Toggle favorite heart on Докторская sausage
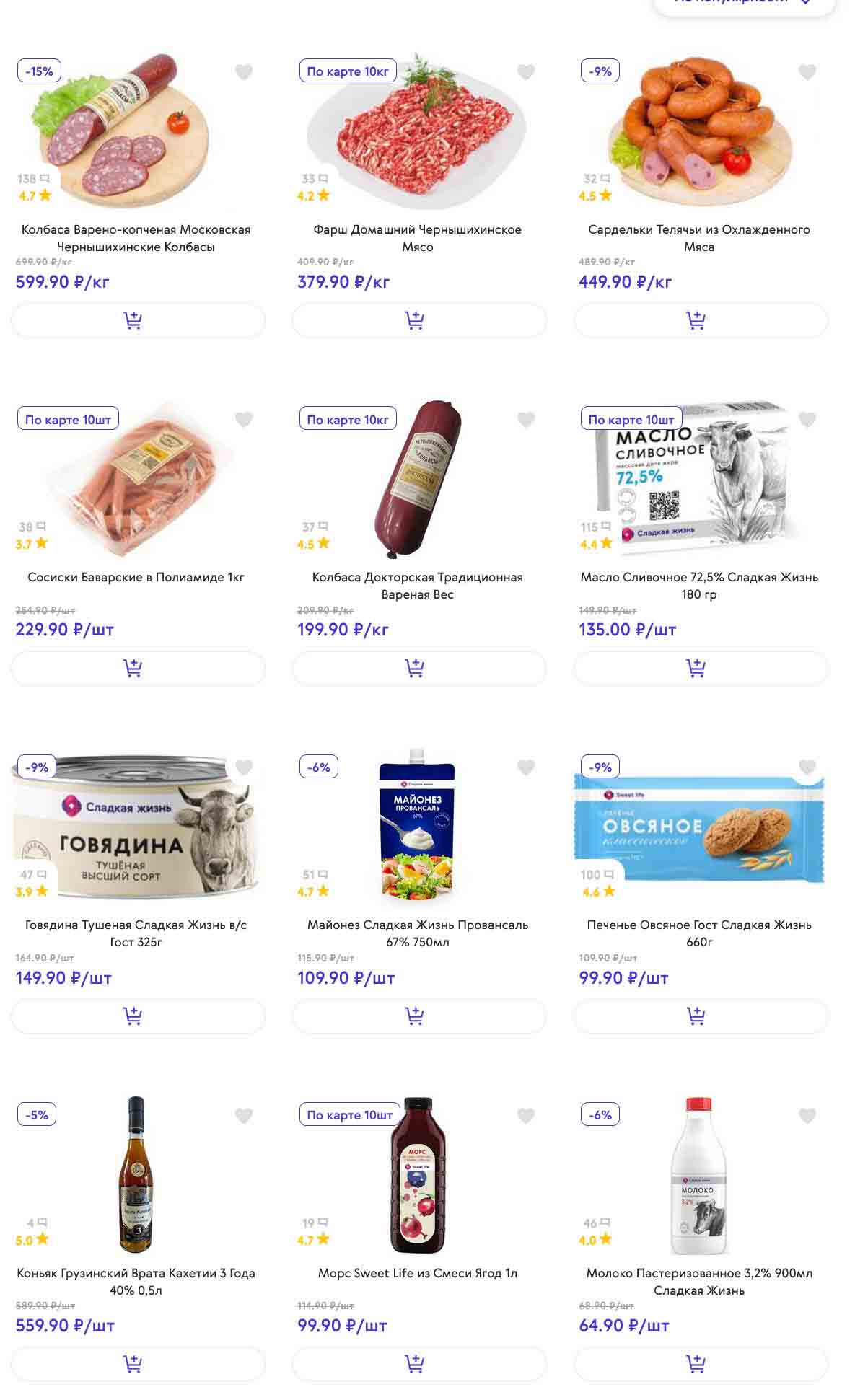855x1400 pixels. click(526, 420)
